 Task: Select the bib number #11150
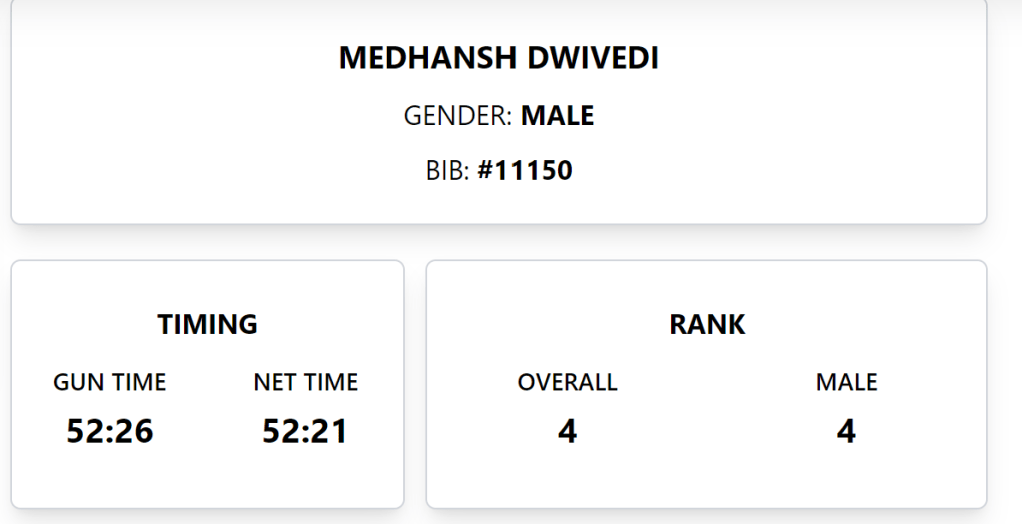click(524, 171)
